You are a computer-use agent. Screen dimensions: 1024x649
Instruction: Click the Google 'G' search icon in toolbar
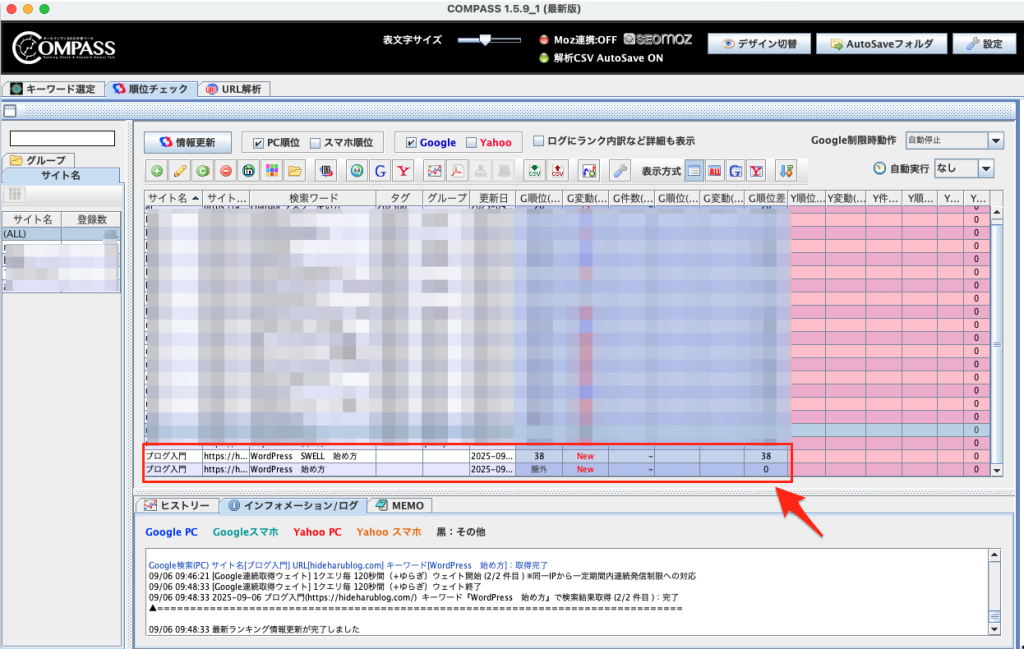[x=380, y=170]
